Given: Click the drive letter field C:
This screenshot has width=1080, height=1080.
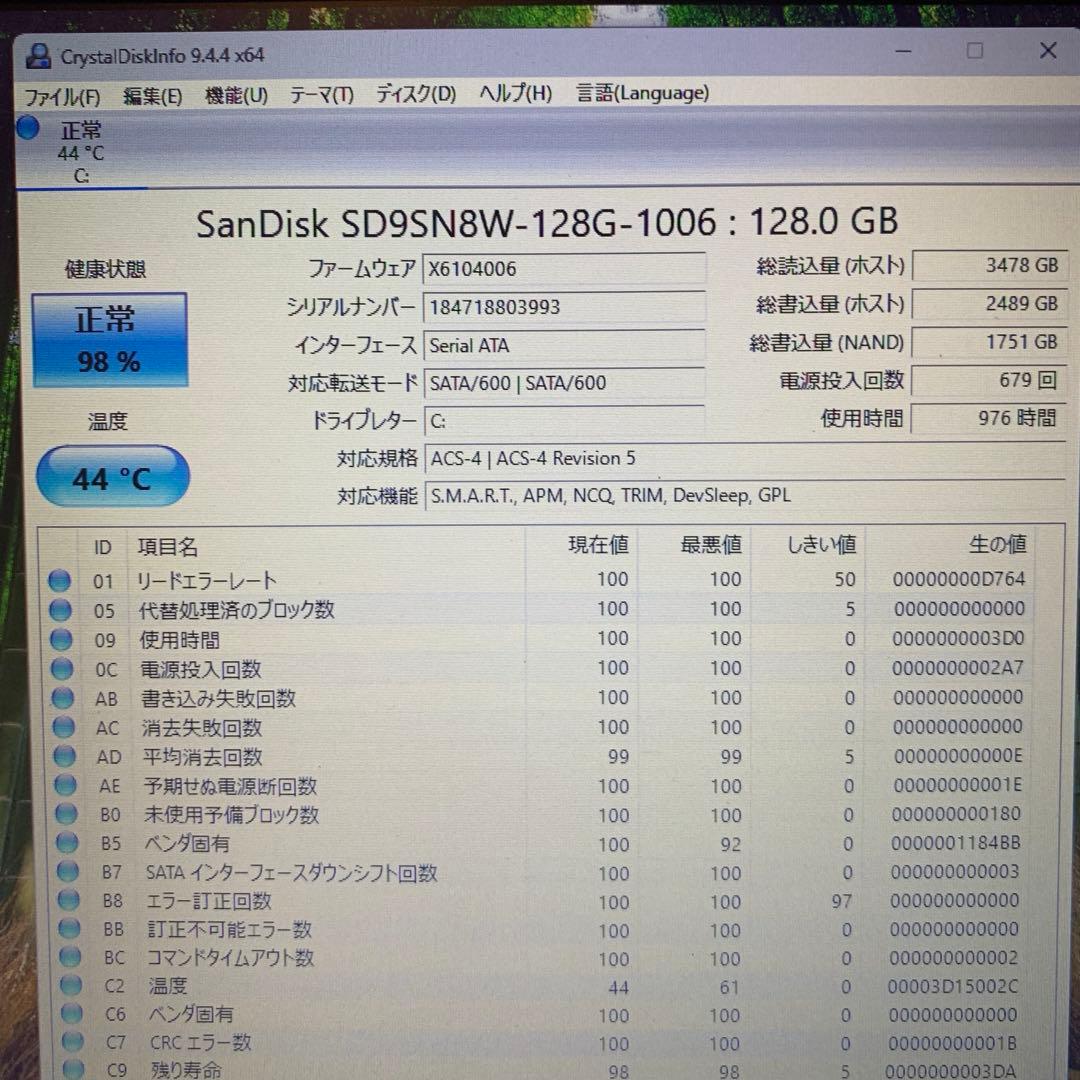Looking at the screenshot, I should [564, 421].
